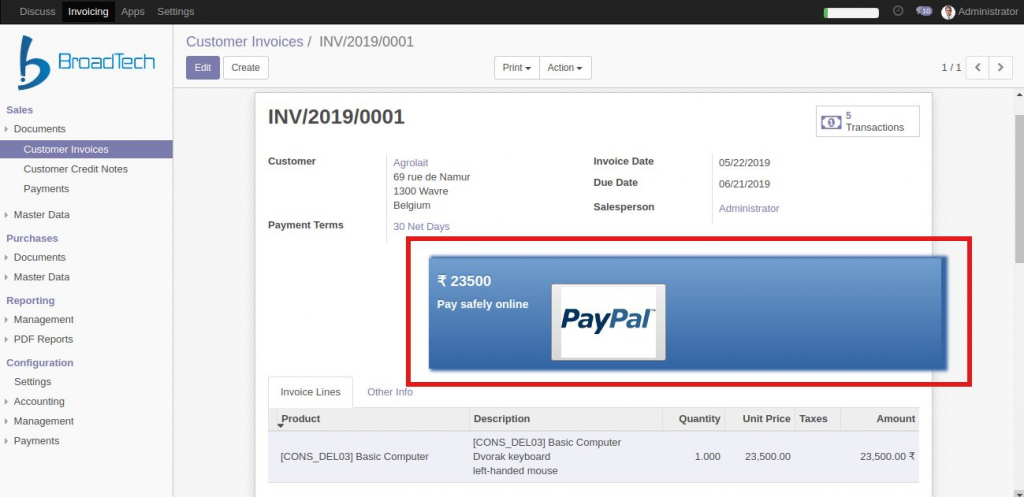Open the Administrator salesperson link
This screenshot has height=497, width=1024.
coord(749,208)
